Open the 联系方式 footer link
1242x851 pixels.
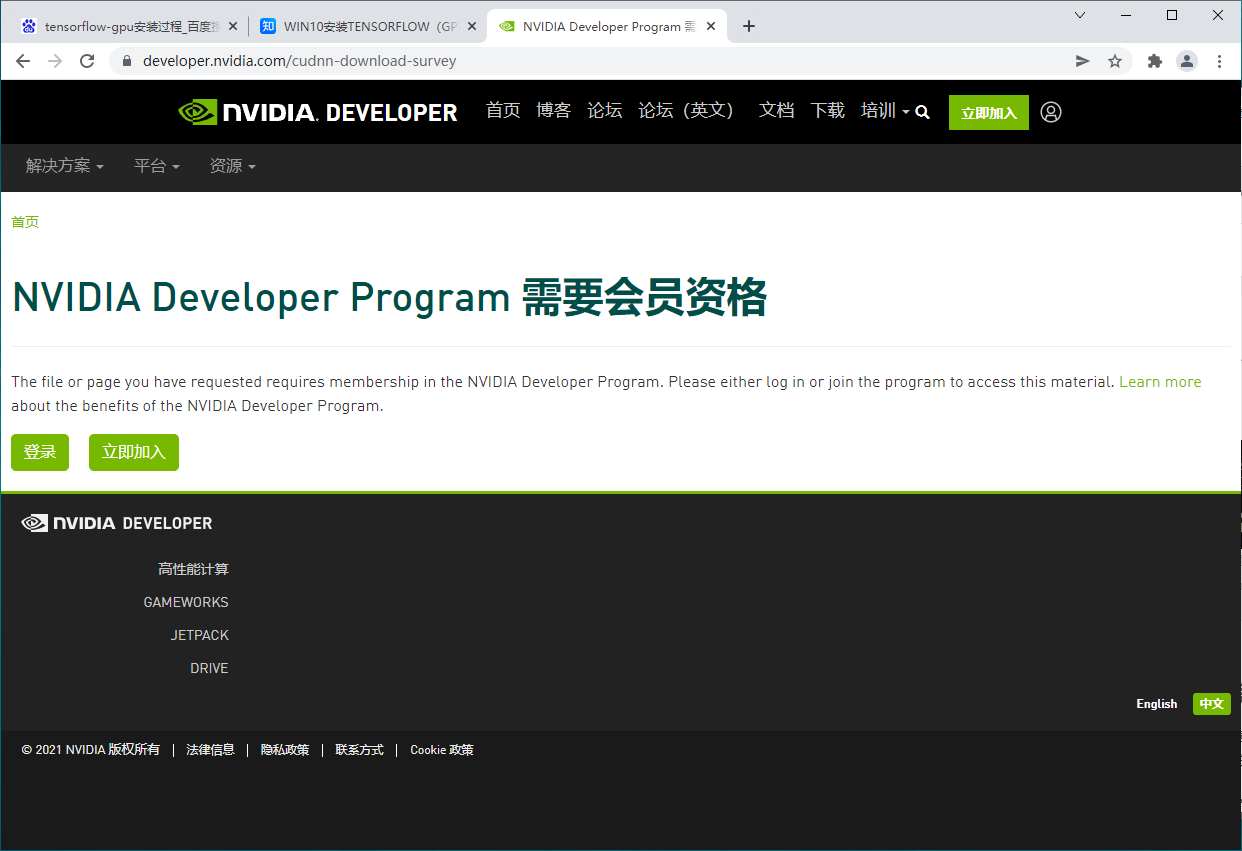tap(360, 750)
